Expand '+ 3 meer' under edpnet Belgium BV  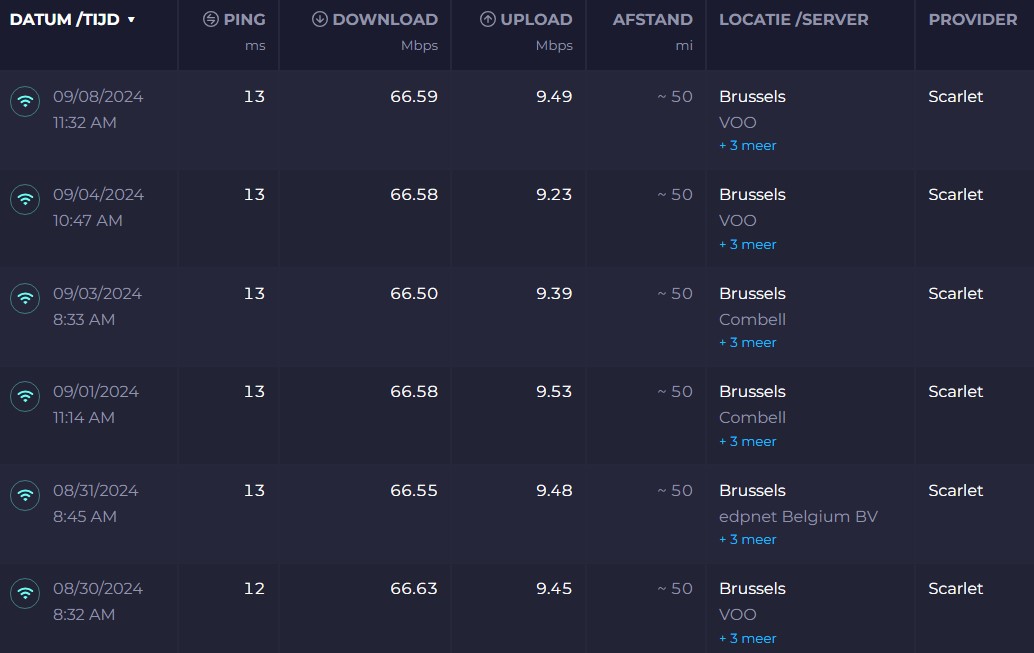tap(747, 539)
